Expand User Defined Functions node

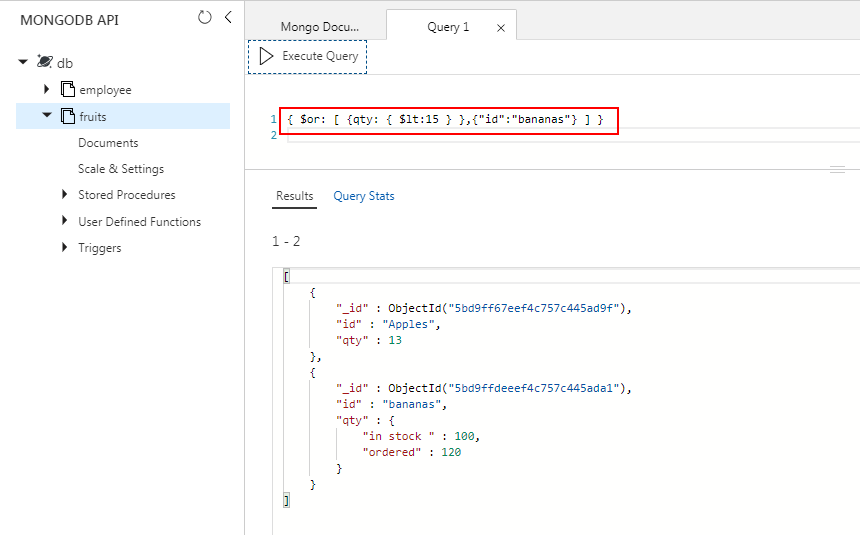[65, 221]
